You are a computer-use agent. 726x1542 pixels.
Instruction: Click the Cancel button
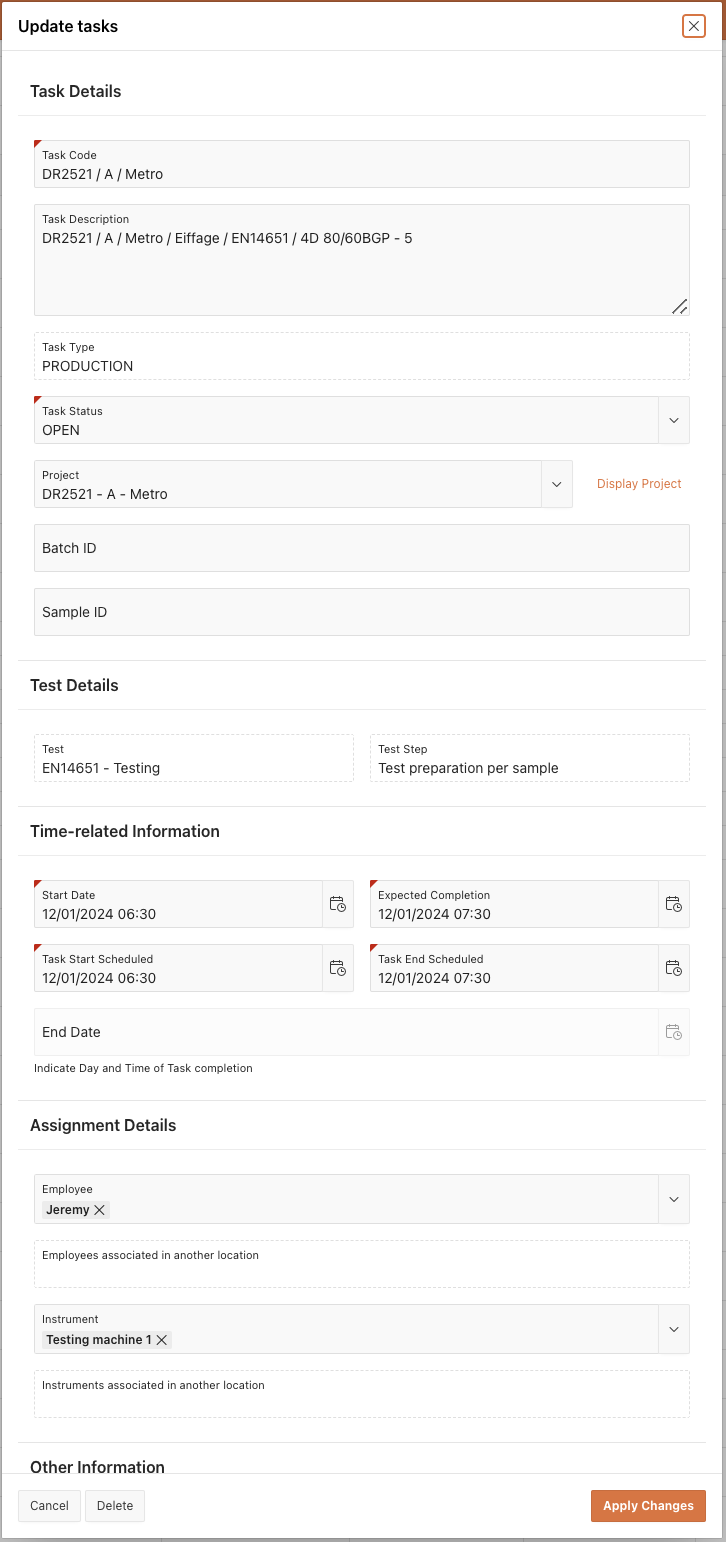49,1506
